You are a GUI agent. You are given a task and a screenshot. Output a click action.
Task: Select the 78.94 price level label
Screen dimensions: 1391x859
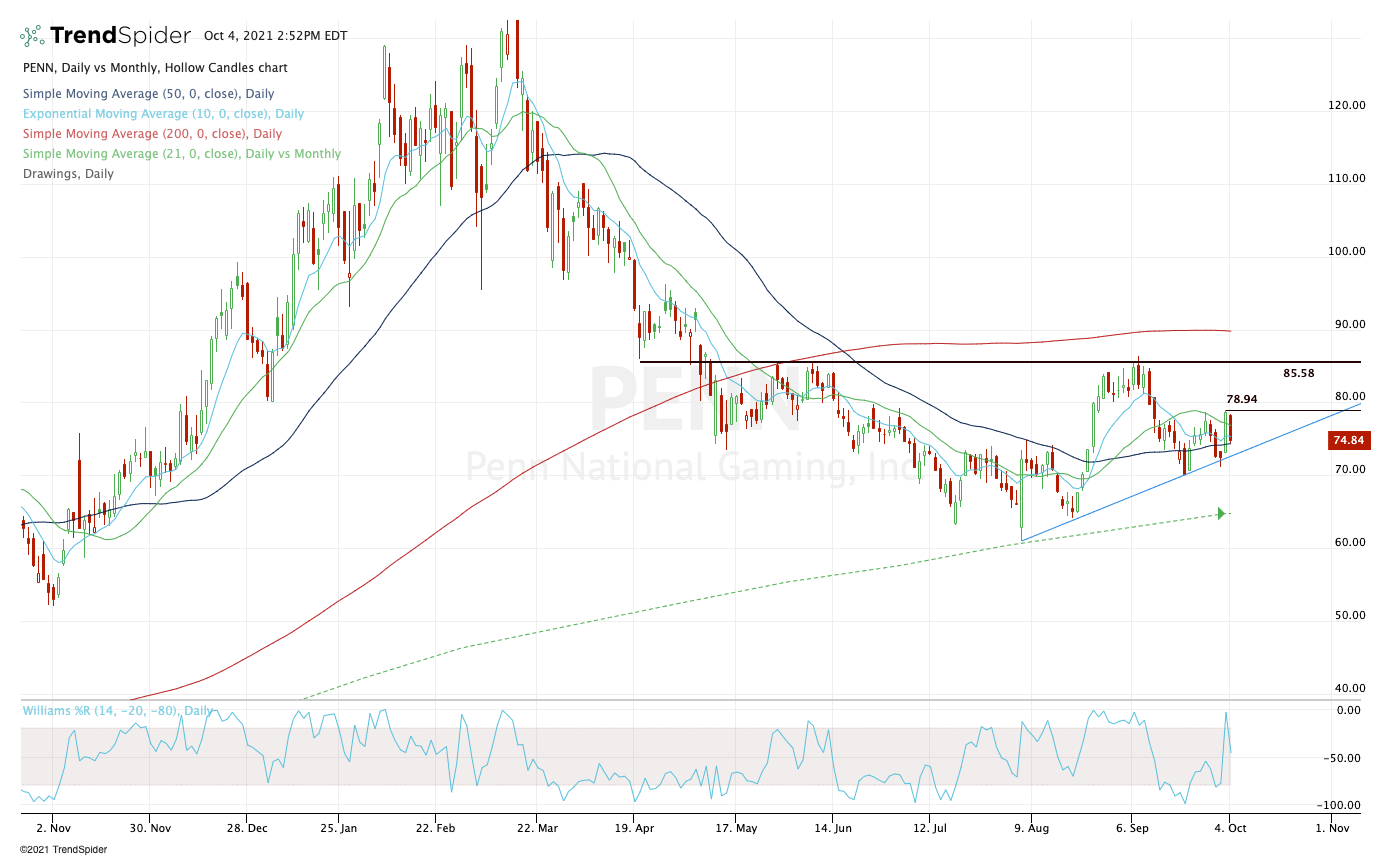(x=1241, y=399)
